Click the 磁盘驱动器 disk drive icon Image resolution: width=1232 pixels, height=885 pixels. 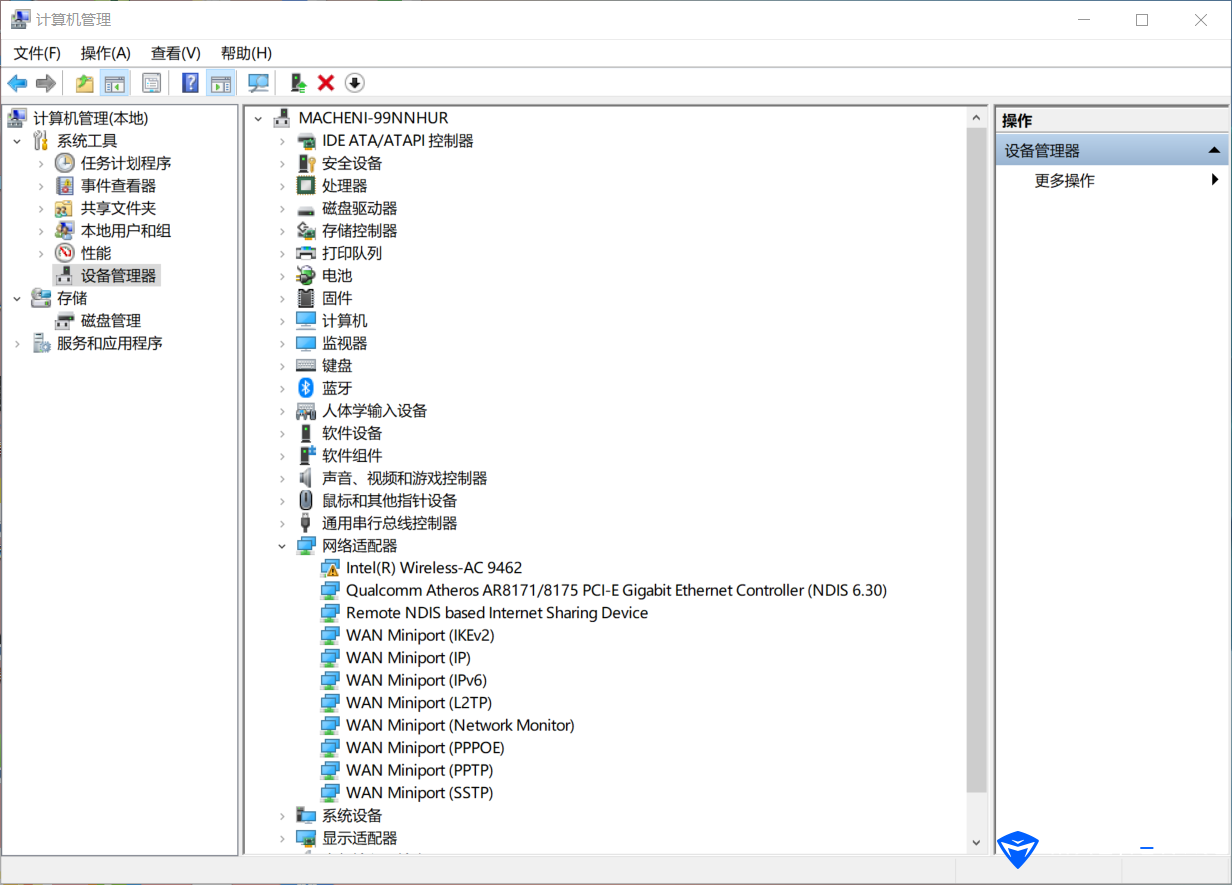pyautogui.click(x=306, y=208)
